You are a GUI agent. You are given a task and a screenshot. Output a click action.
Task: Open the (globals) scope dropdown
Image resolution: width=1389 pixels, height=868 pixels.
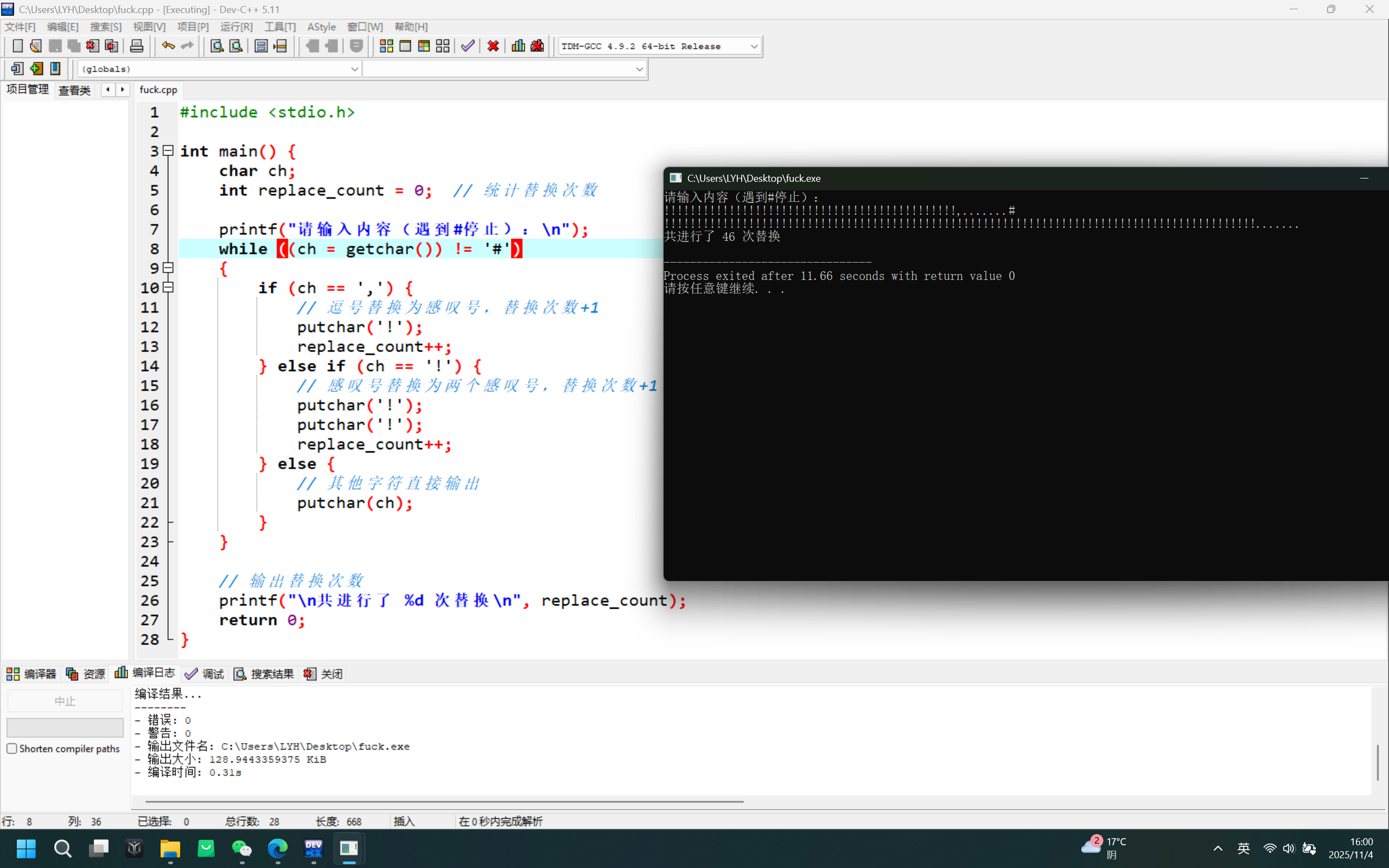(x=354, y=69)
